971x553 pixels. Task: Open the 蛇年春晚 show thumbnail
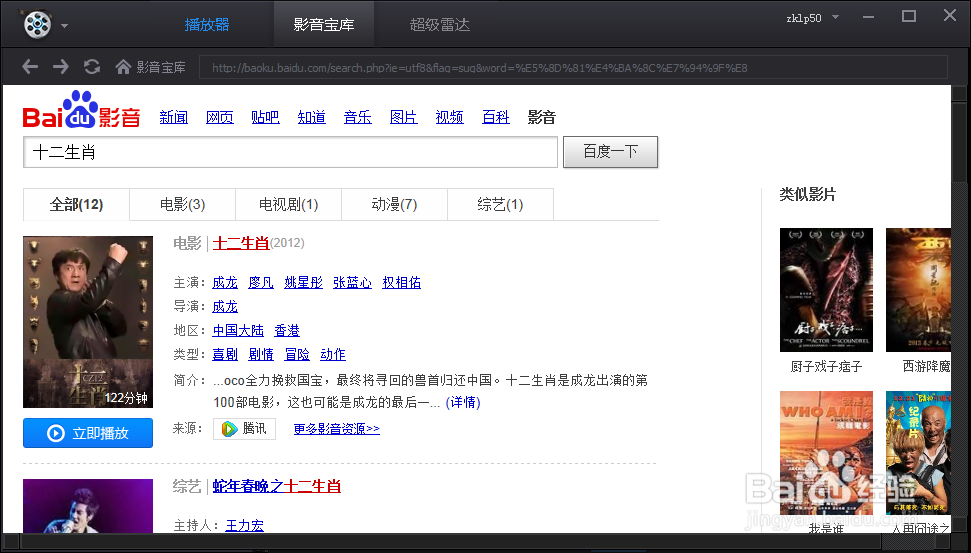tap(88, 506)
